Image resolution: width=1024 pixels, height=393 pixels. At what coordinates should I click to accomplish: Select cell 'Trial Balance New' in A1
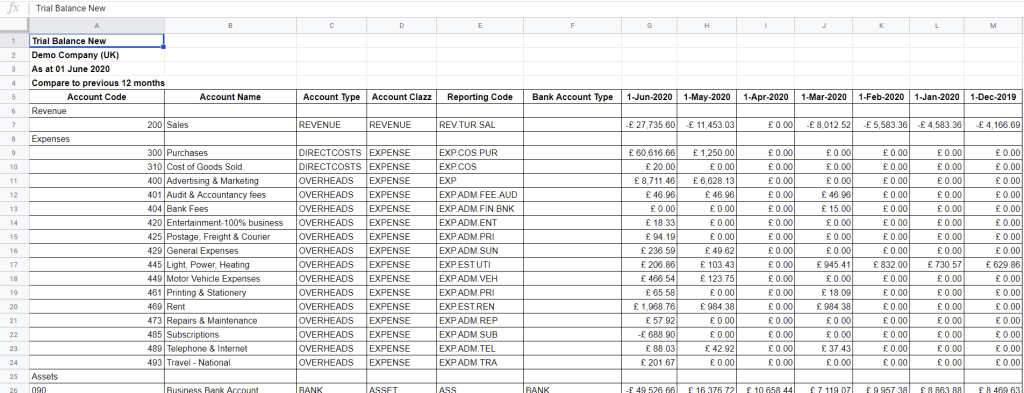(x=97, y=40)
